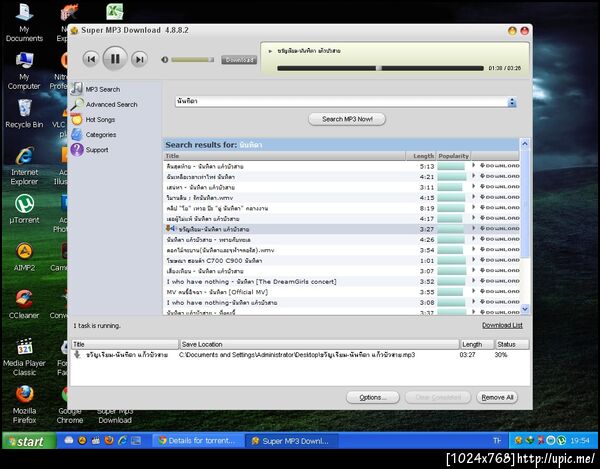
Task: Click the Search MP3 Now! button
Action: tap(347, 119)
